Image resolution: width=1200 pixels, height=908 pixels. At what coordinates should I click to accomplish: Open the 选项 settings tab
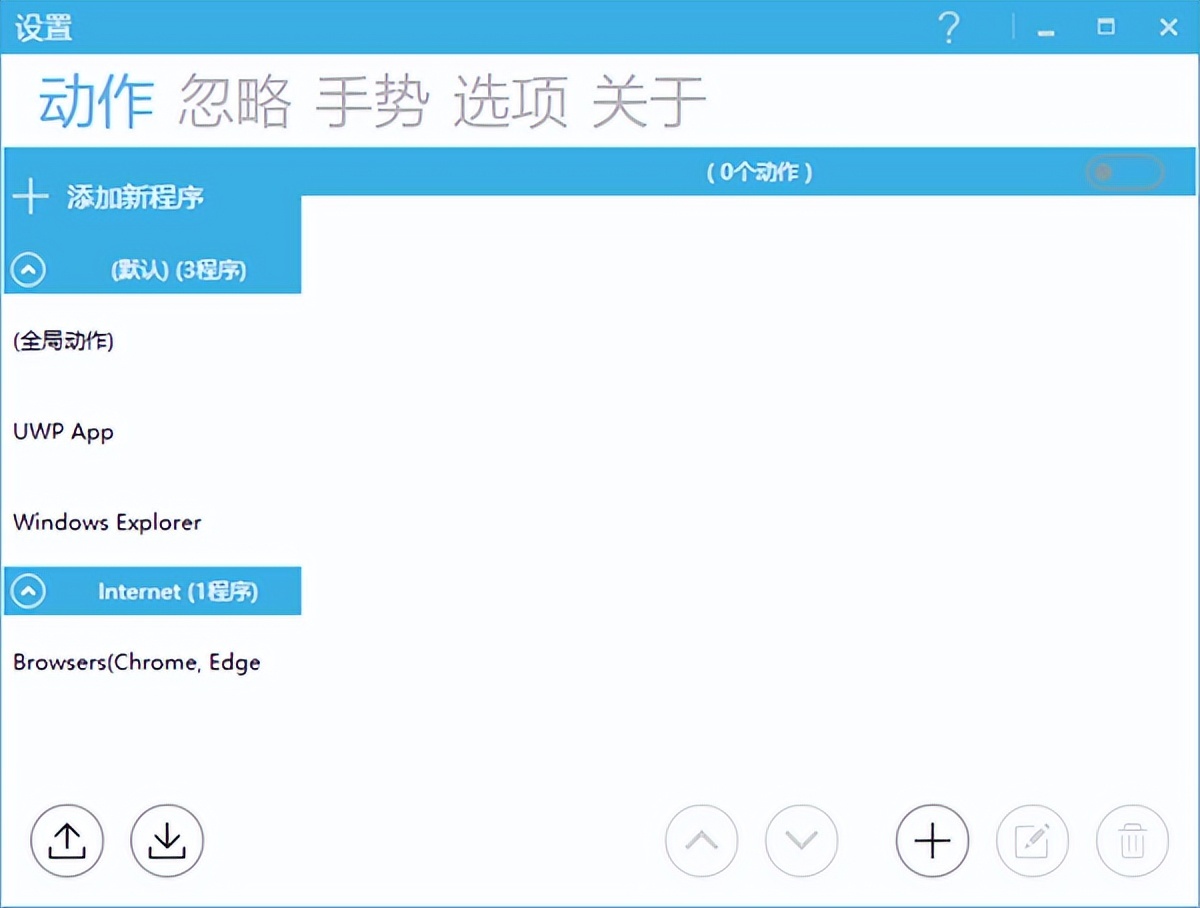(511, 98)
